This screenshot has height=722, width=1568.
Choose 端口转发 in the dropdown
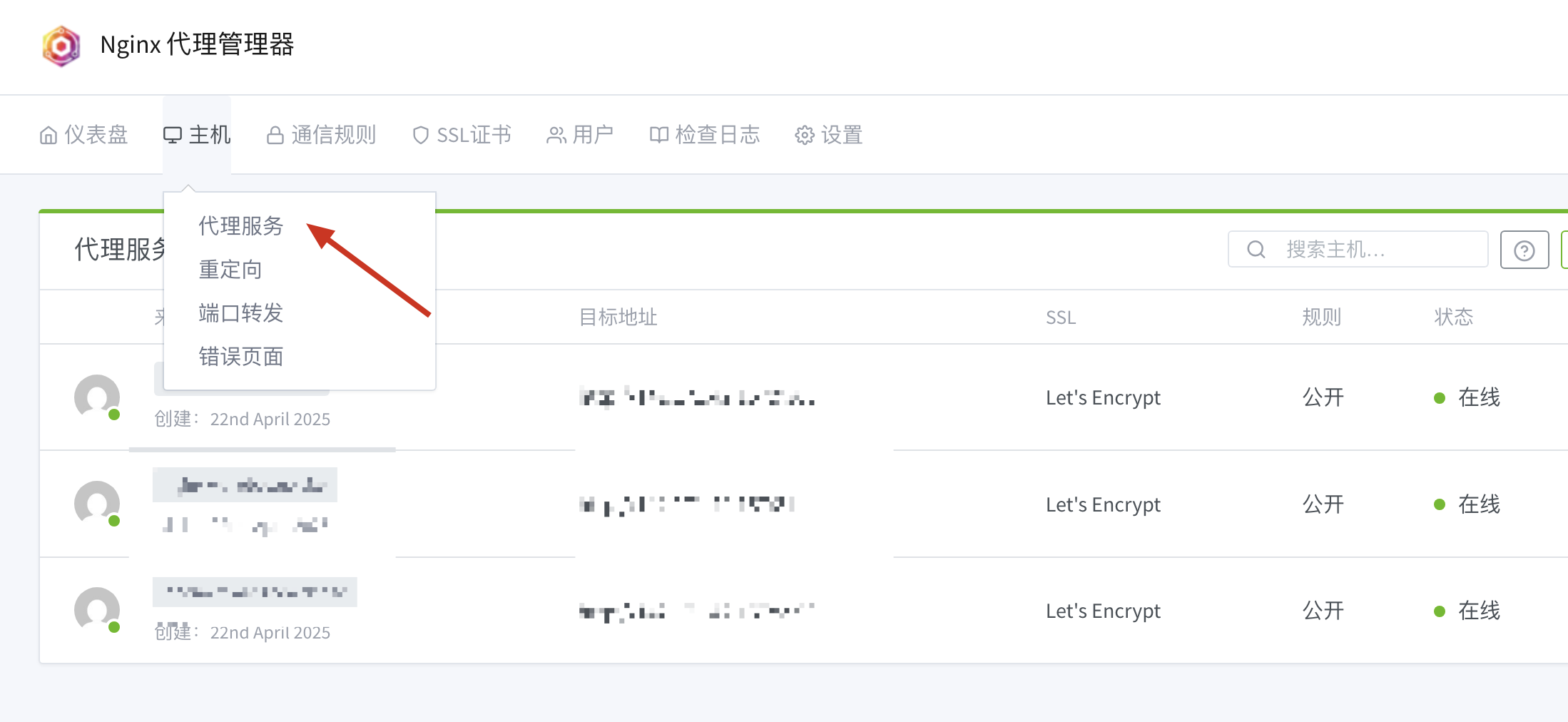(x=241, y=313)
